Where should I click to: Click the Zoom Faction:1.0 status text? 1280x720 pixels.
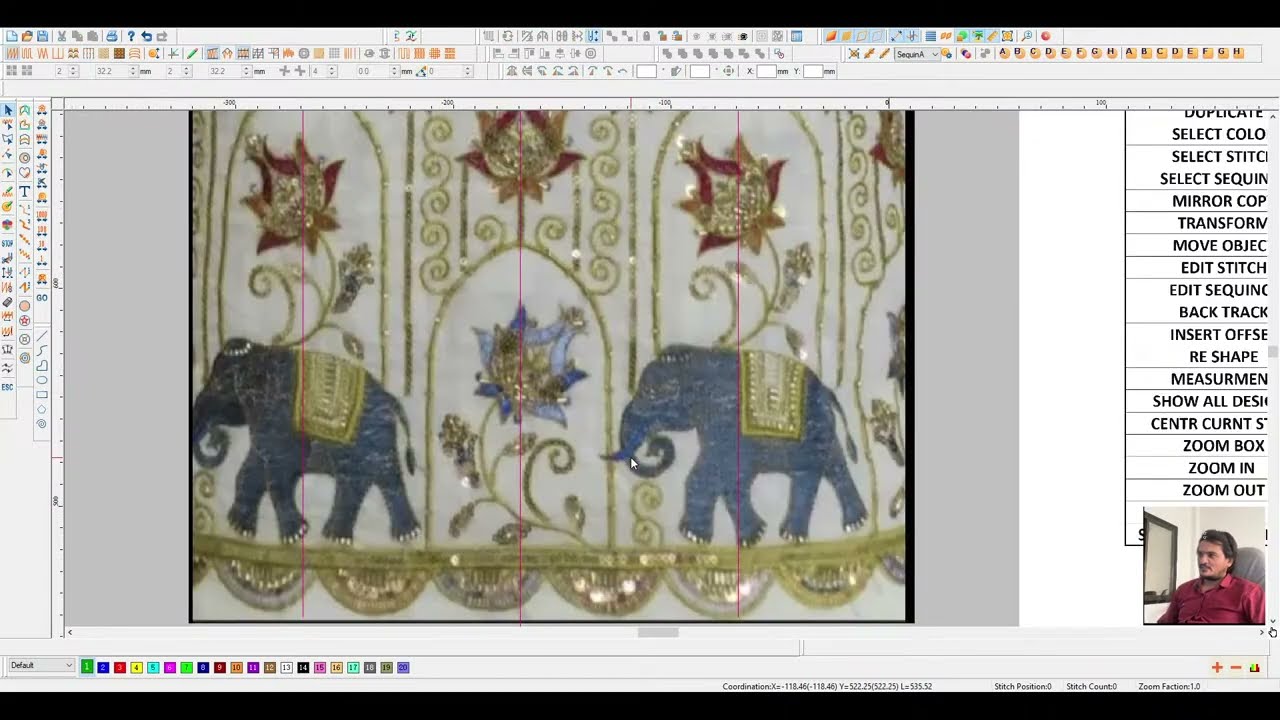pos(1169,686)
